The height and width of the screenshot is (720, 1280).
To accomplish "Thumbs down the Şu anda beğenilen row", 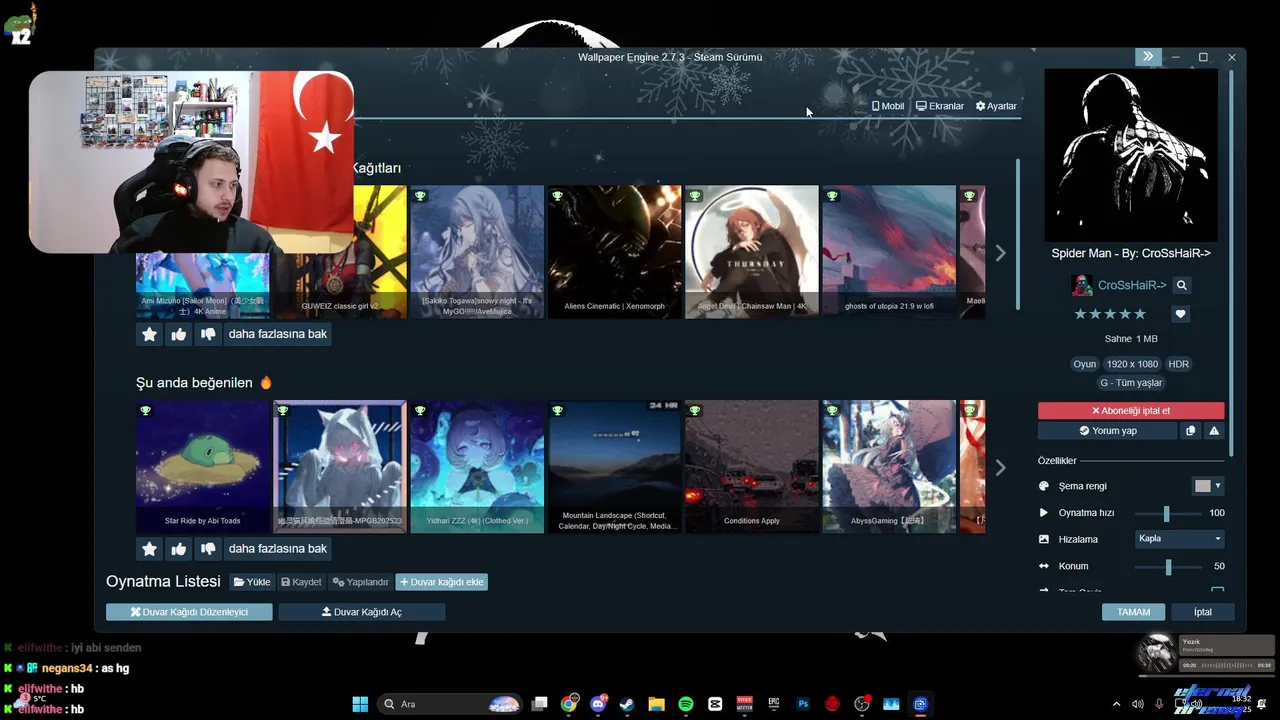I will coord(208,548).
